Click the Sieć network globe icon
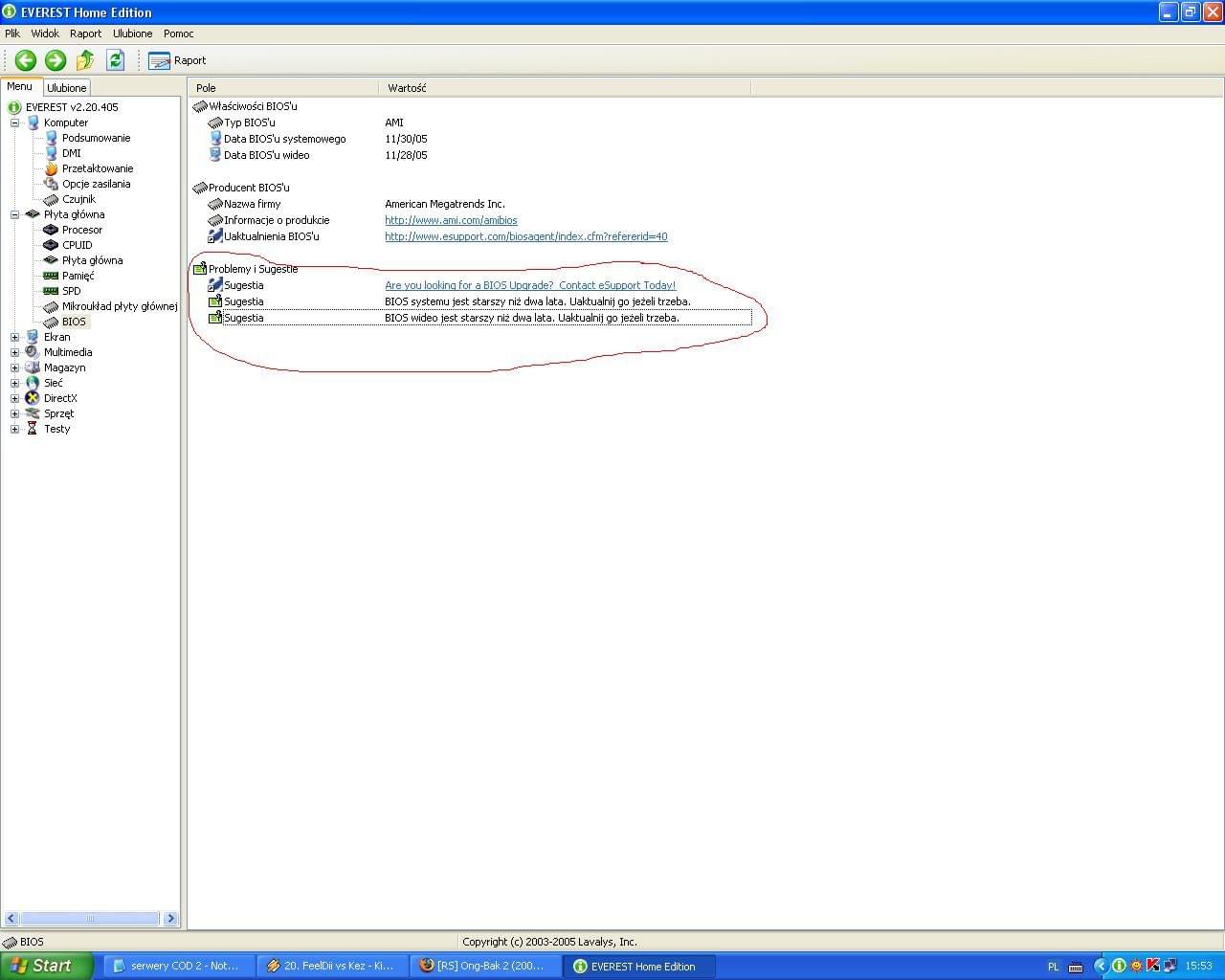Screen dimensions: 1225x980 [33, 383]
